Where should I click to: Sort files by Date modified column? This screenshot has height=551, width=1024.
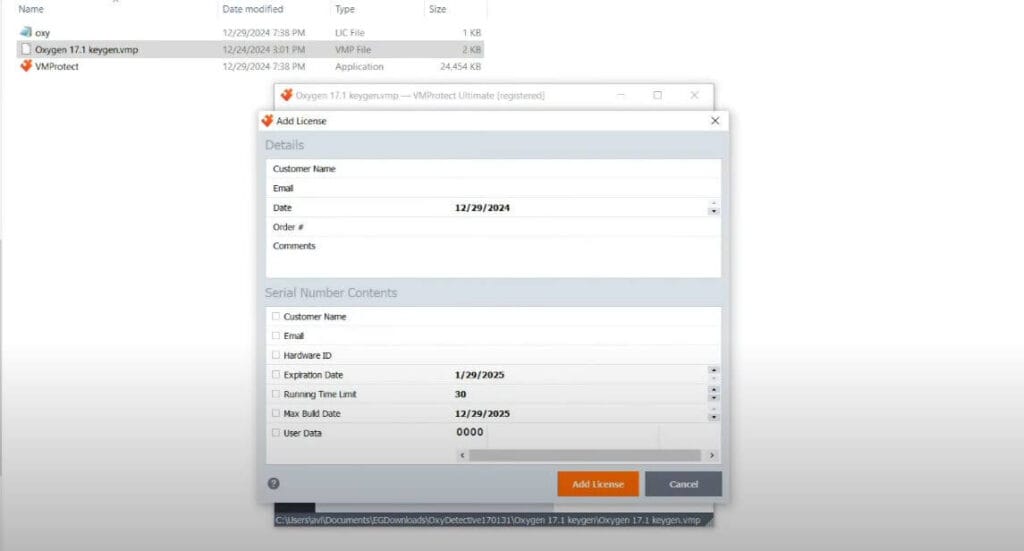click(x=253, y=9)
